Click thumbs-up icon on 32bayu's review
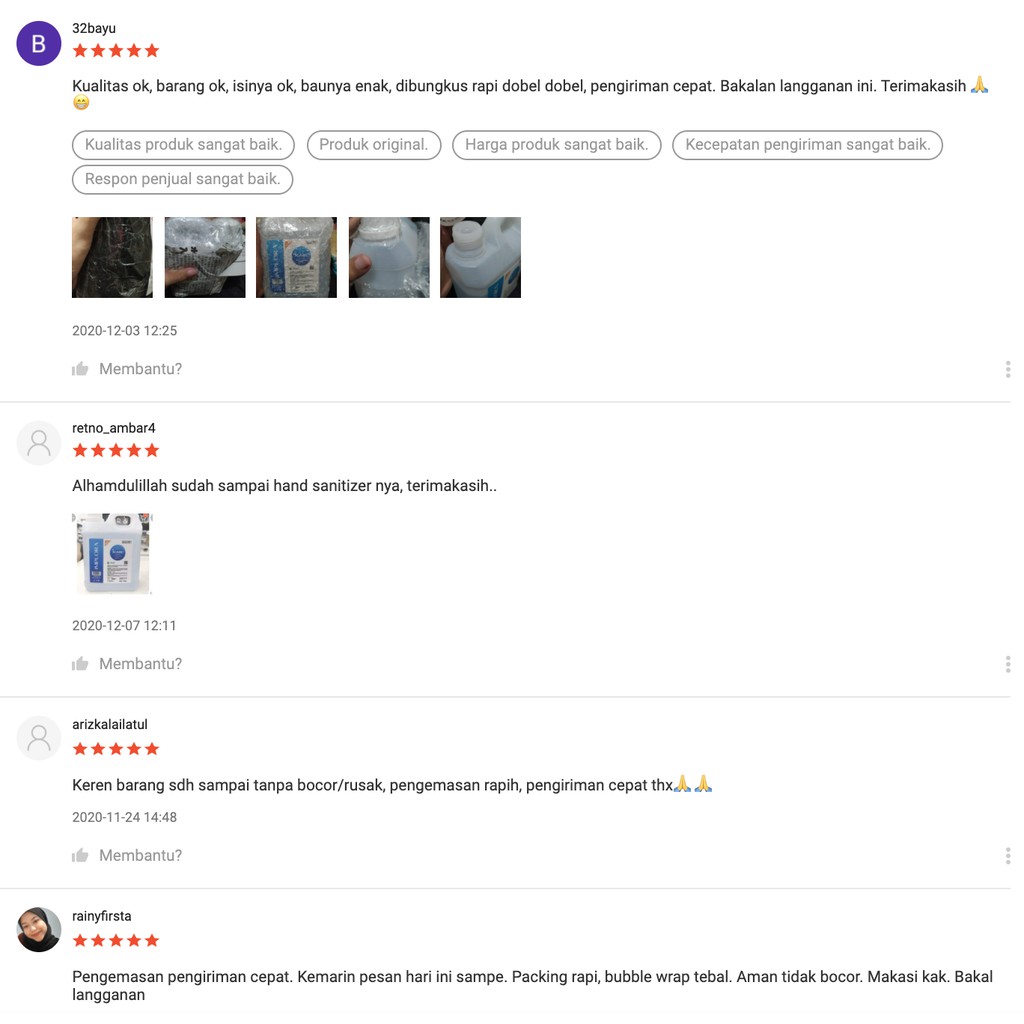Viewport: 1024px width, 1024px height. [x=80, y=369]
